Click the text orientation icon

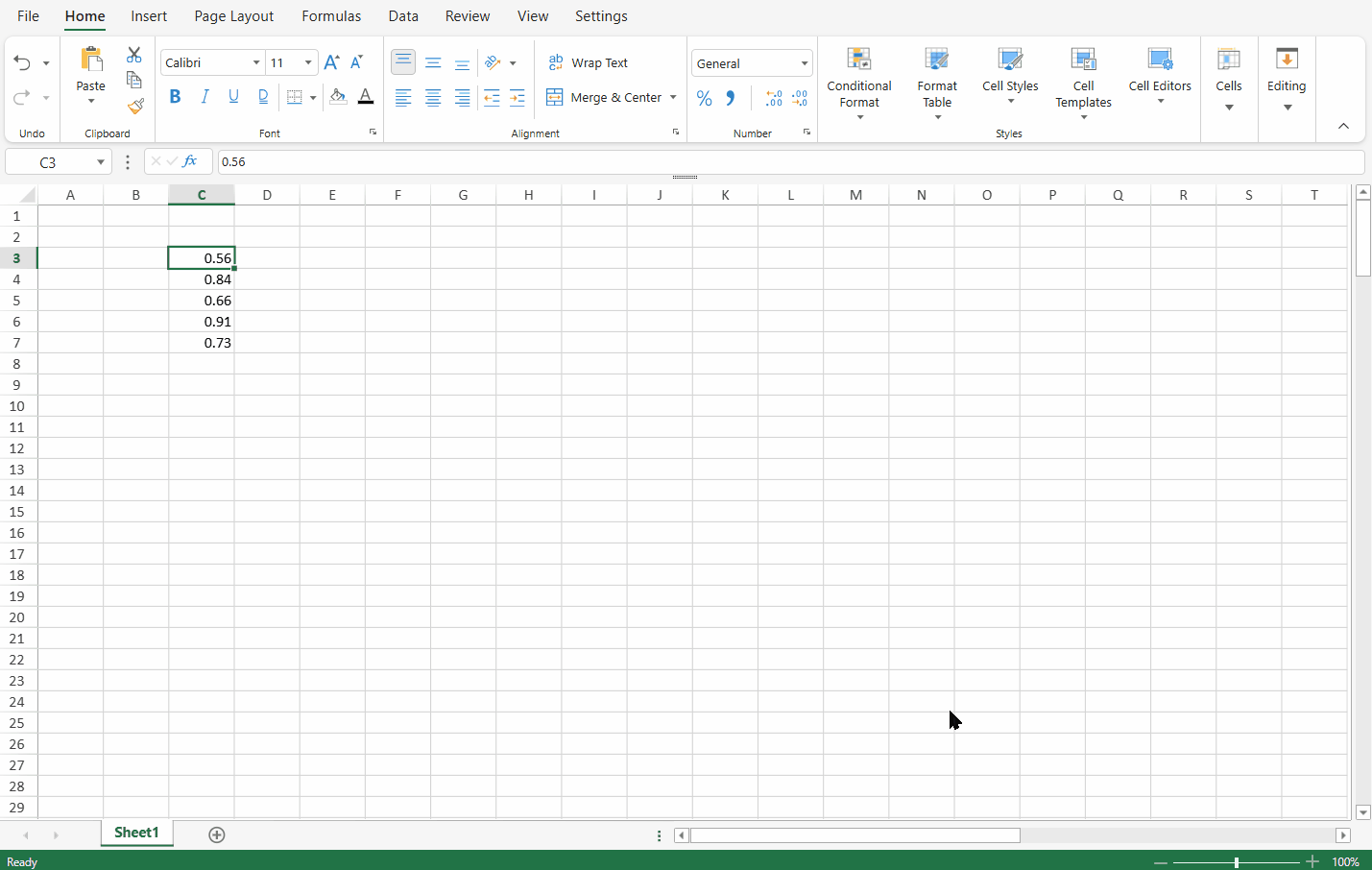point(493,62)
